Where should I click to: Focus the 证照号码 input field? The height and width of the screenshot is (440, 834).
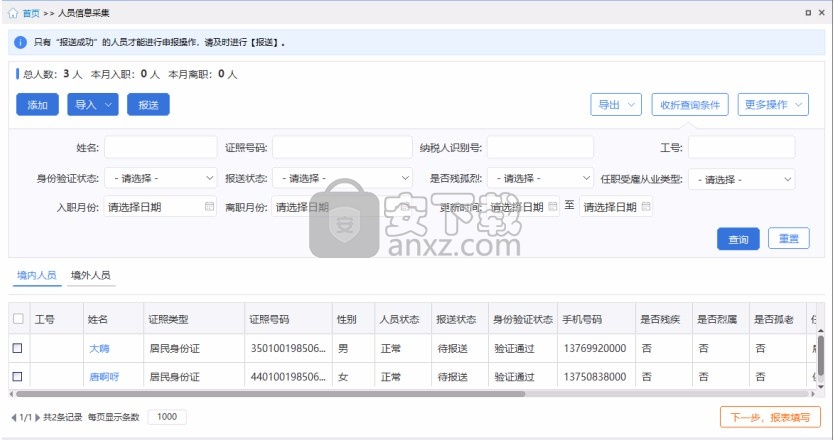point(343,147)
